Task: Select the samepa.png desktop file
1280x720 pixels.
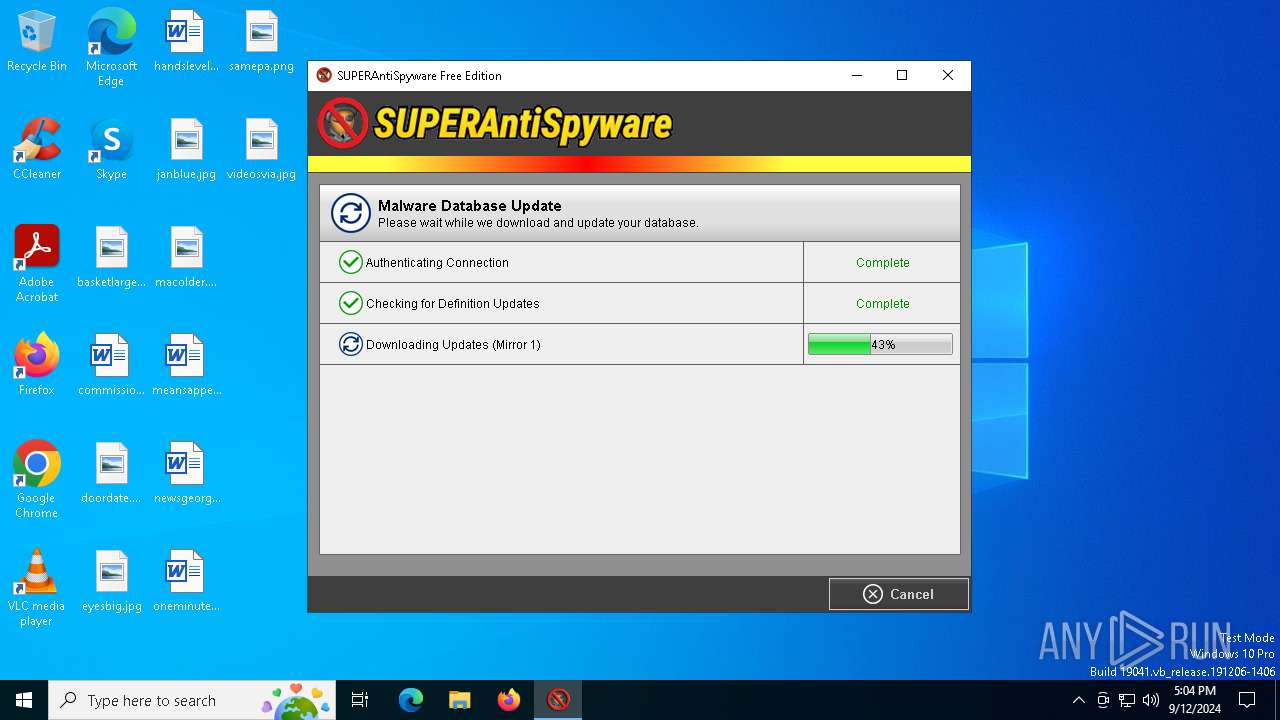Action: click(261, 42)
